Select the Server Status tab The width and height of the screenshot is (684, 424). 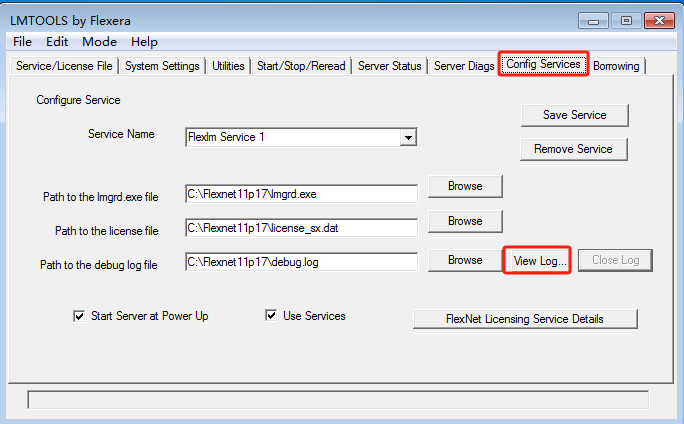pos(389,66)
